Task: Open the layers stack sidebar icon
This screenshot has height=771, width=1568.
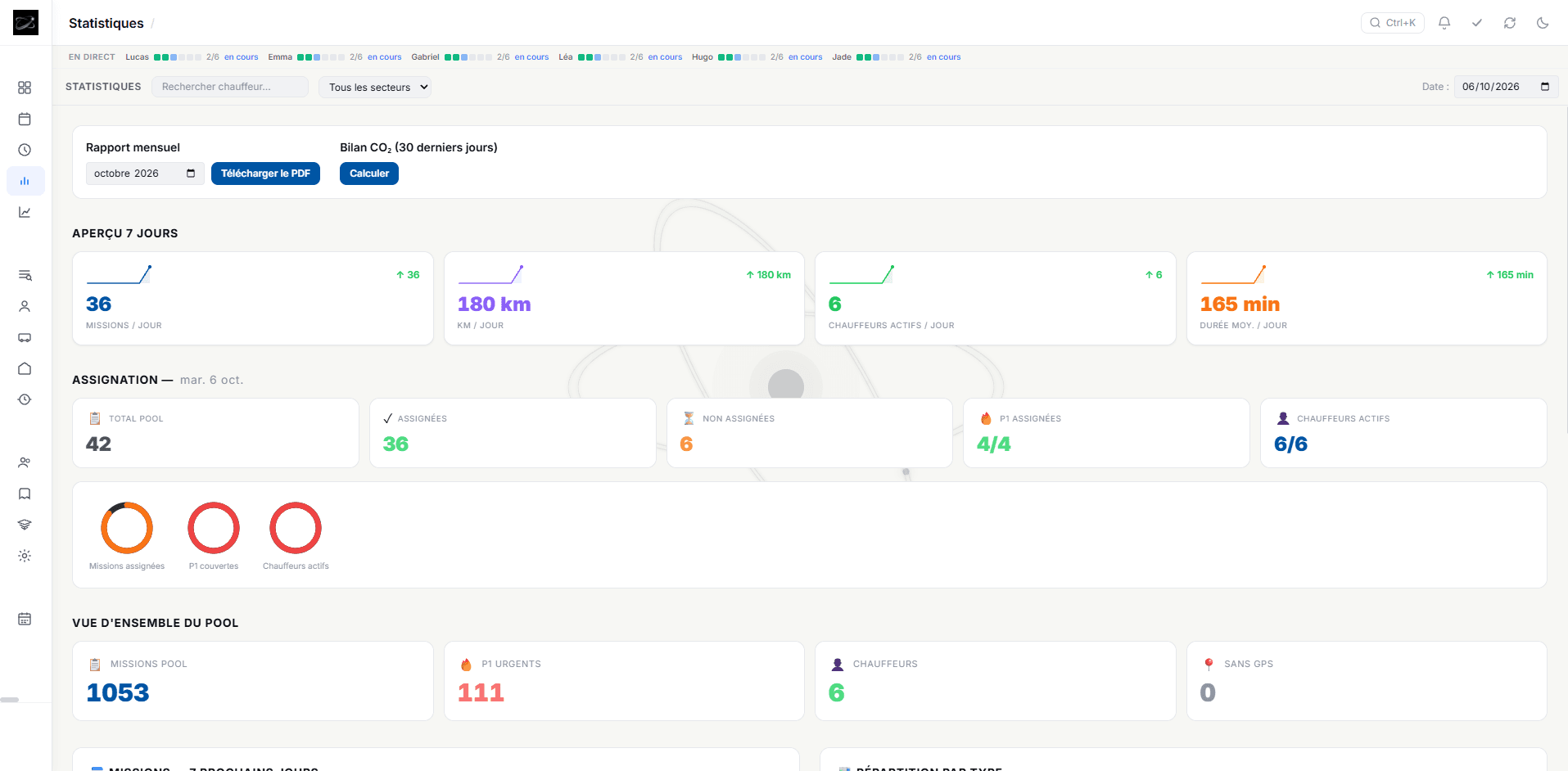Action: [25, 525]
